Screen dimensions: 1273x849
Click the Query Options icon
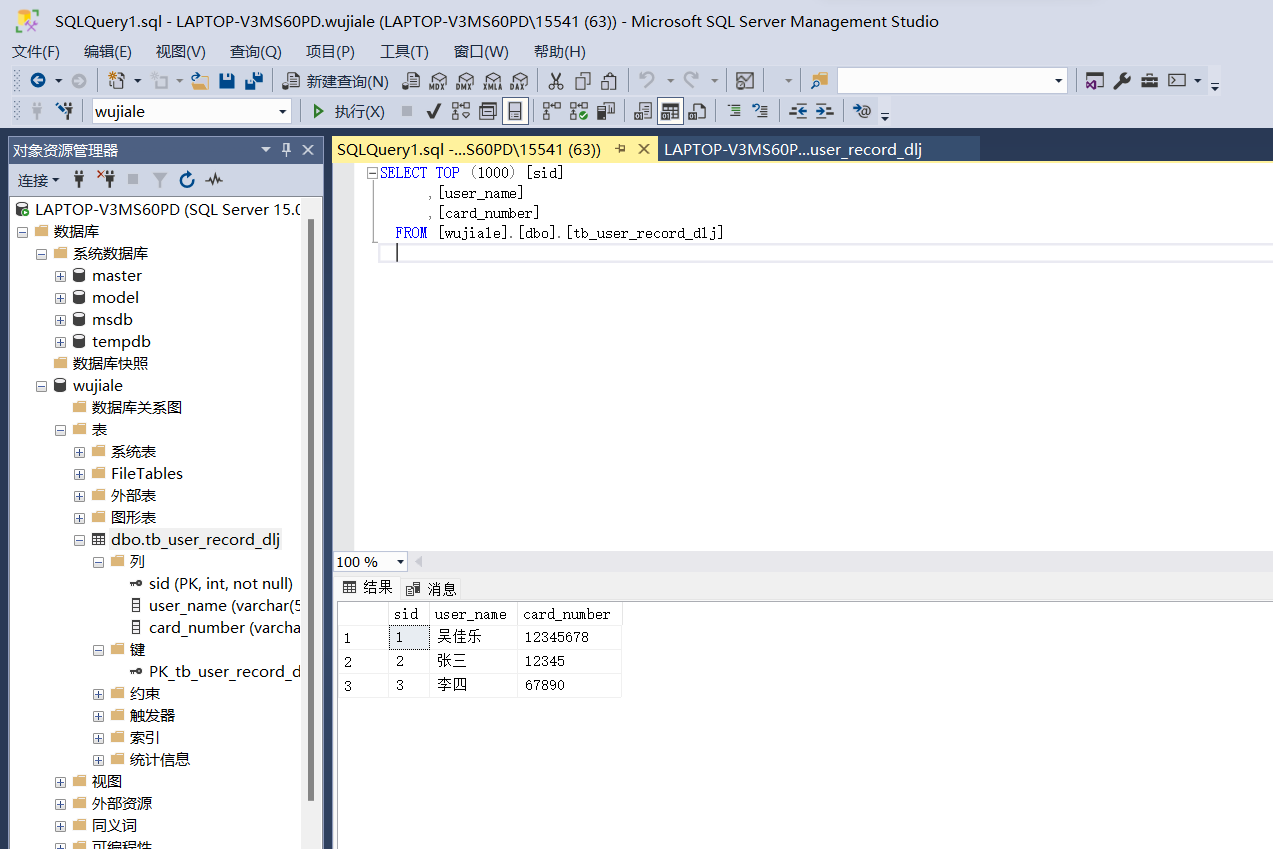488,111
